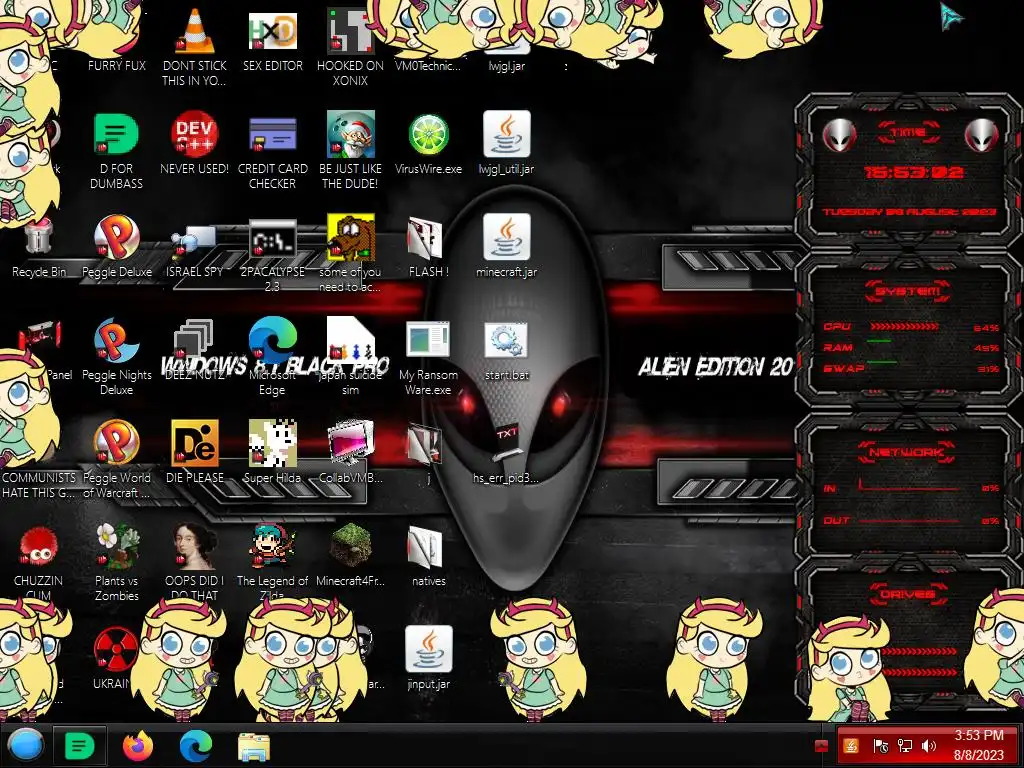Screen dimensions: 1024x768
Task: Launch Peggle World of Warcraft shortcut
Action: [116, 443]
